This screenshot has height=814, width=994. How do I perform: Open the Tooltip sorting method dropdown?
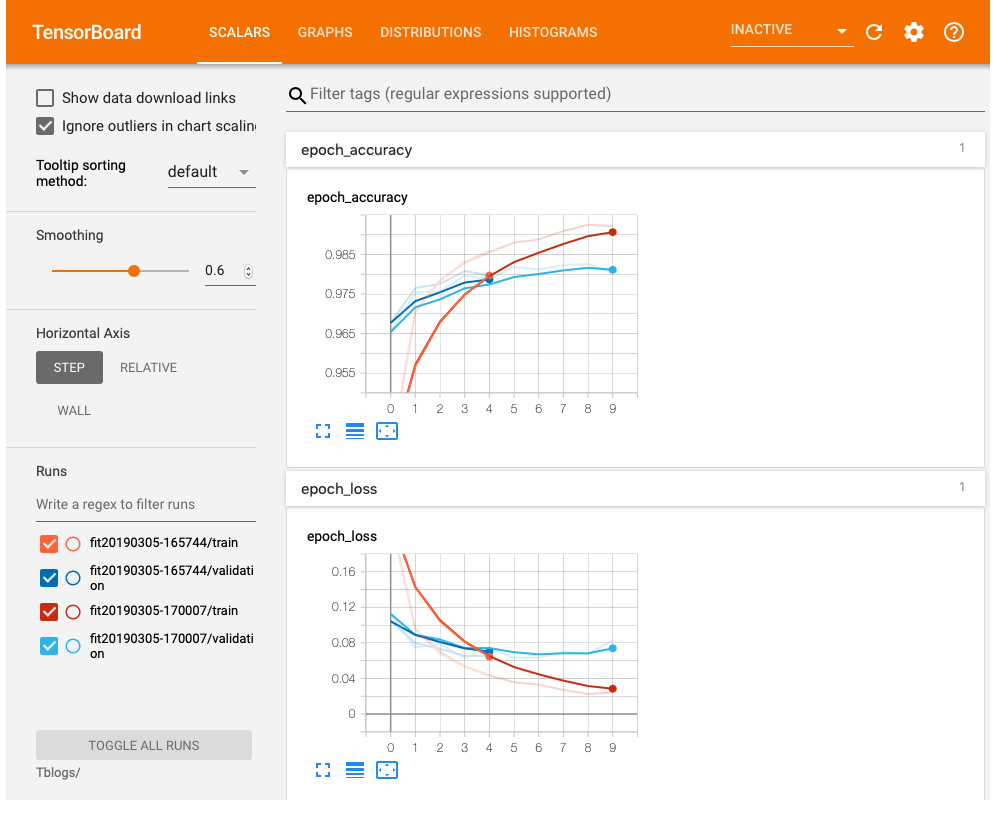[211, 171]
